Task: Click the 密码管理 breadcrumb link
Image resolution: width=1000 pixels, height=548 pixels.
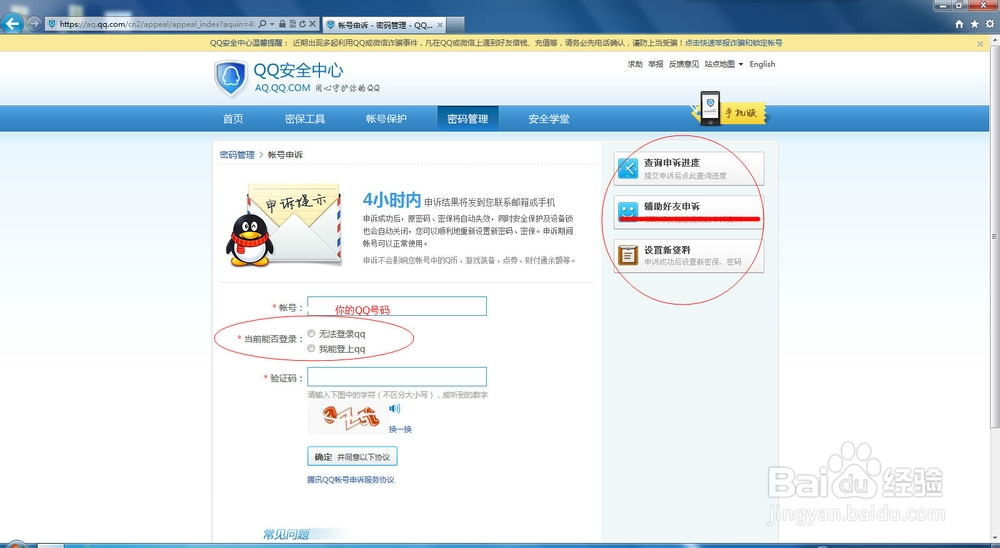Action: 237,155
